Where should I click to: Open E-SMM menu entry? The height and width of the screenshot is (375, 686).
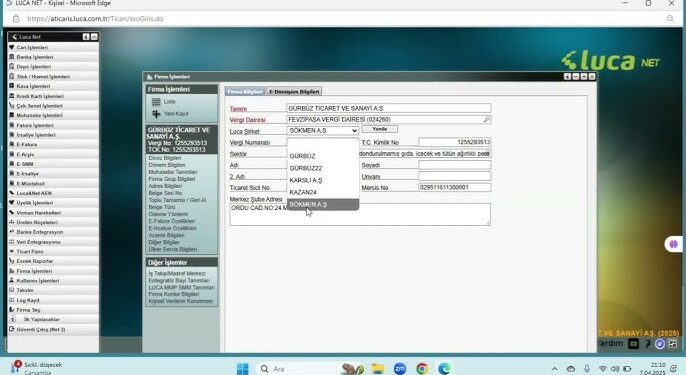click(x=53, y=164)
